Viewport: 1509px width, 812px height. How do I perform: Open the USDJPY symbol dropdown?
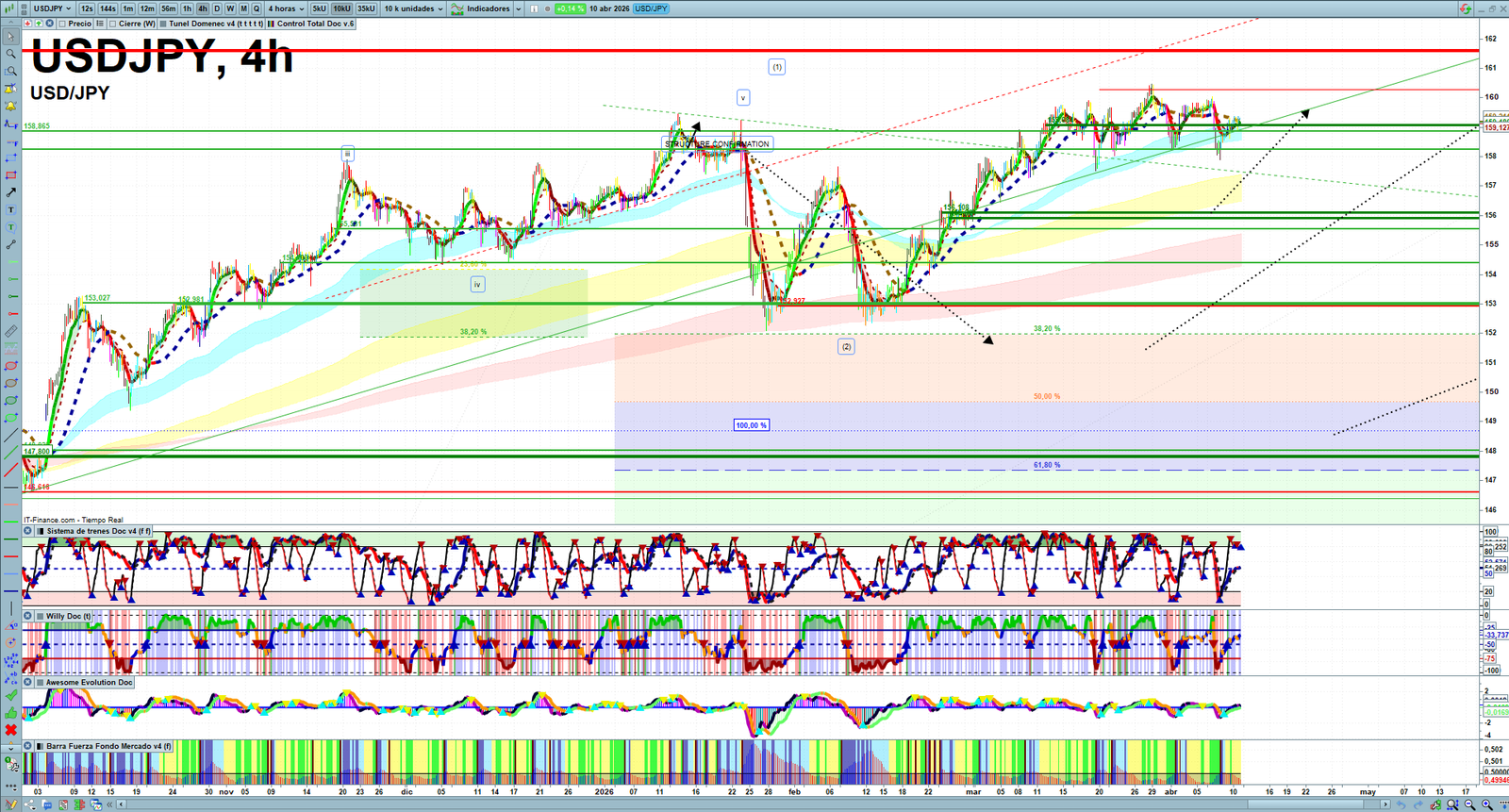[x=52, y=8]
